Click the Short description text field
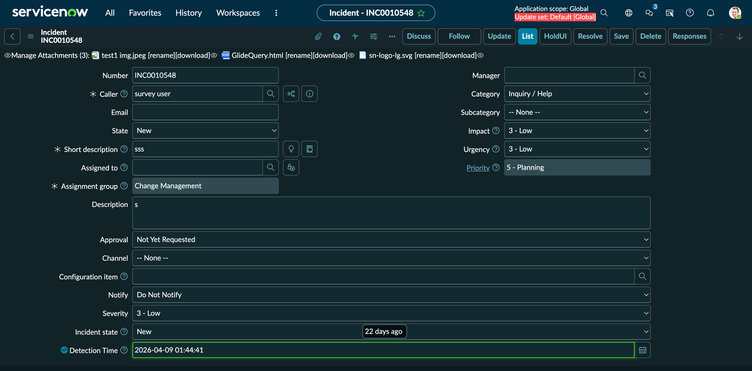Image resolution: width=752 pixels, height=371 pixels. tap(205, 149)
